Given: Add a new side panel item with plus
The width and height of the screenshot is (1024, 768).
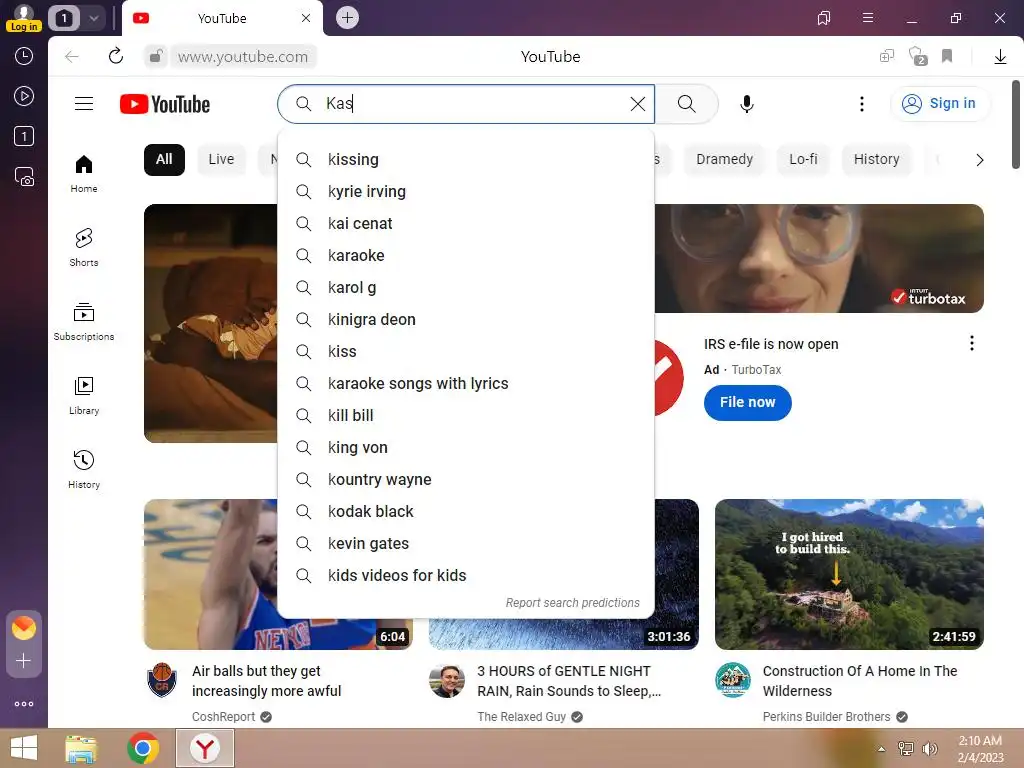Looking at the screenshot, I should (24, 661).
